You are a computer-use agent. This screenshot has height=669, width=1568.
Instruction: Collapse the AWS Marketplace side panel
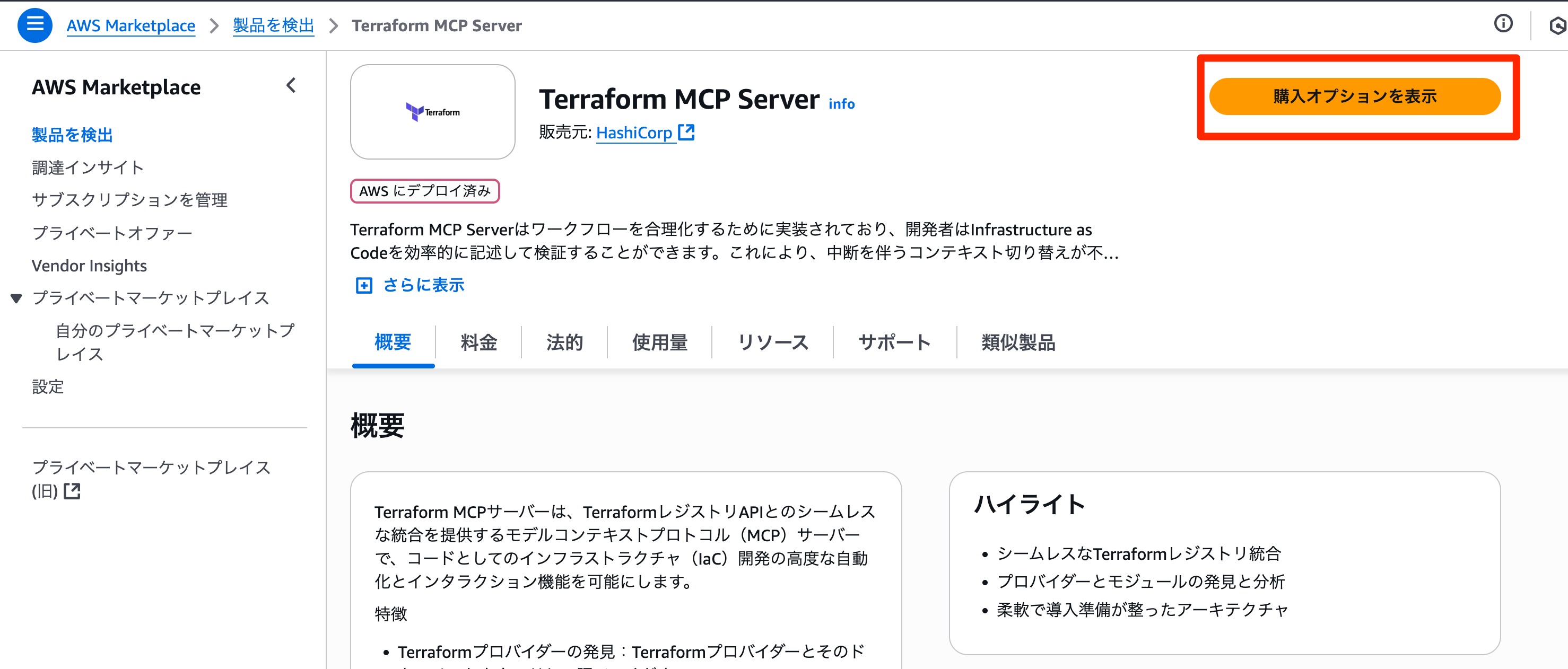coord(292,86)
